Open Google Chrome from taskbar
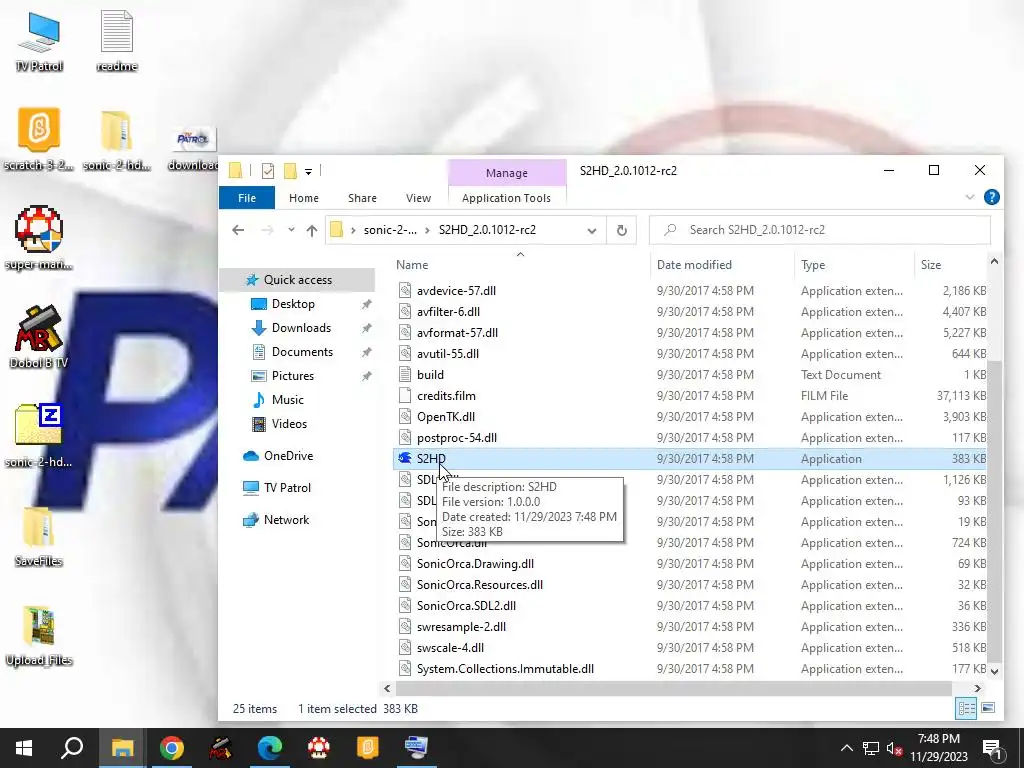Image resolution: width=1024 pixels, height=768 pixels. [x=172, y=748]
